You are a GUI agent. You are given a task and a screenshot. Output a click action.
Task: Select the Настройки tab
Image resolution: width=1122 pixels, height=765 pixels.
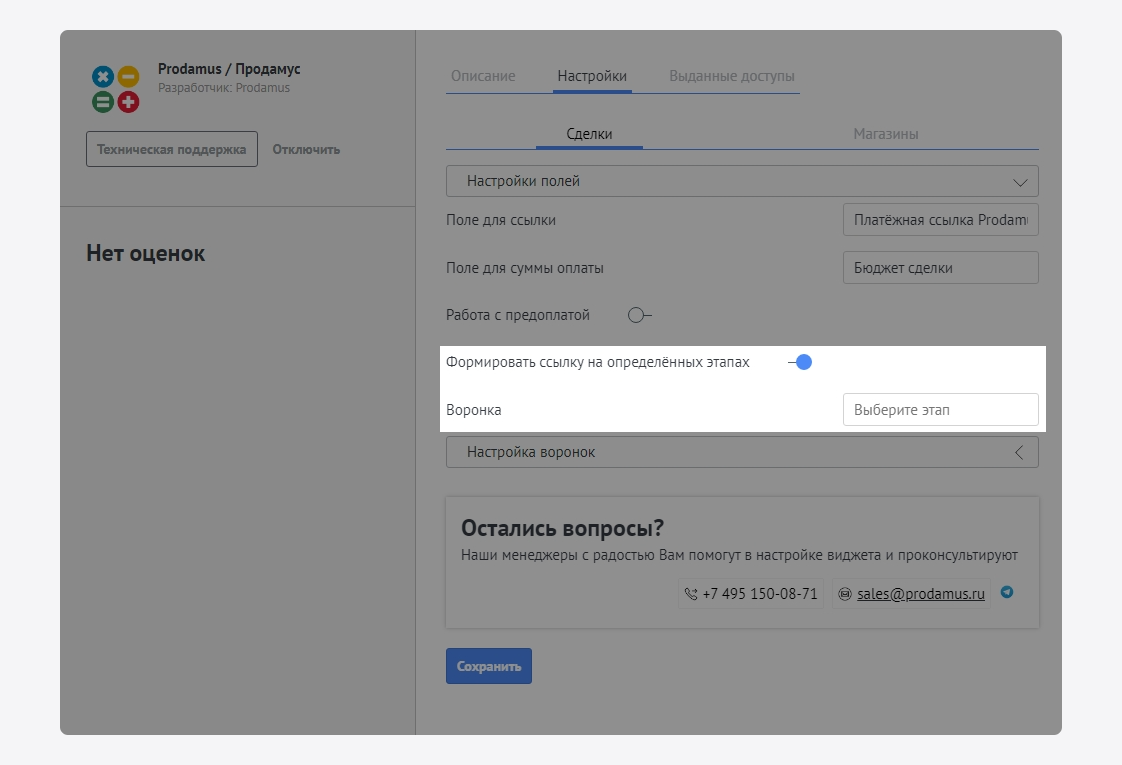pos(592,76)
